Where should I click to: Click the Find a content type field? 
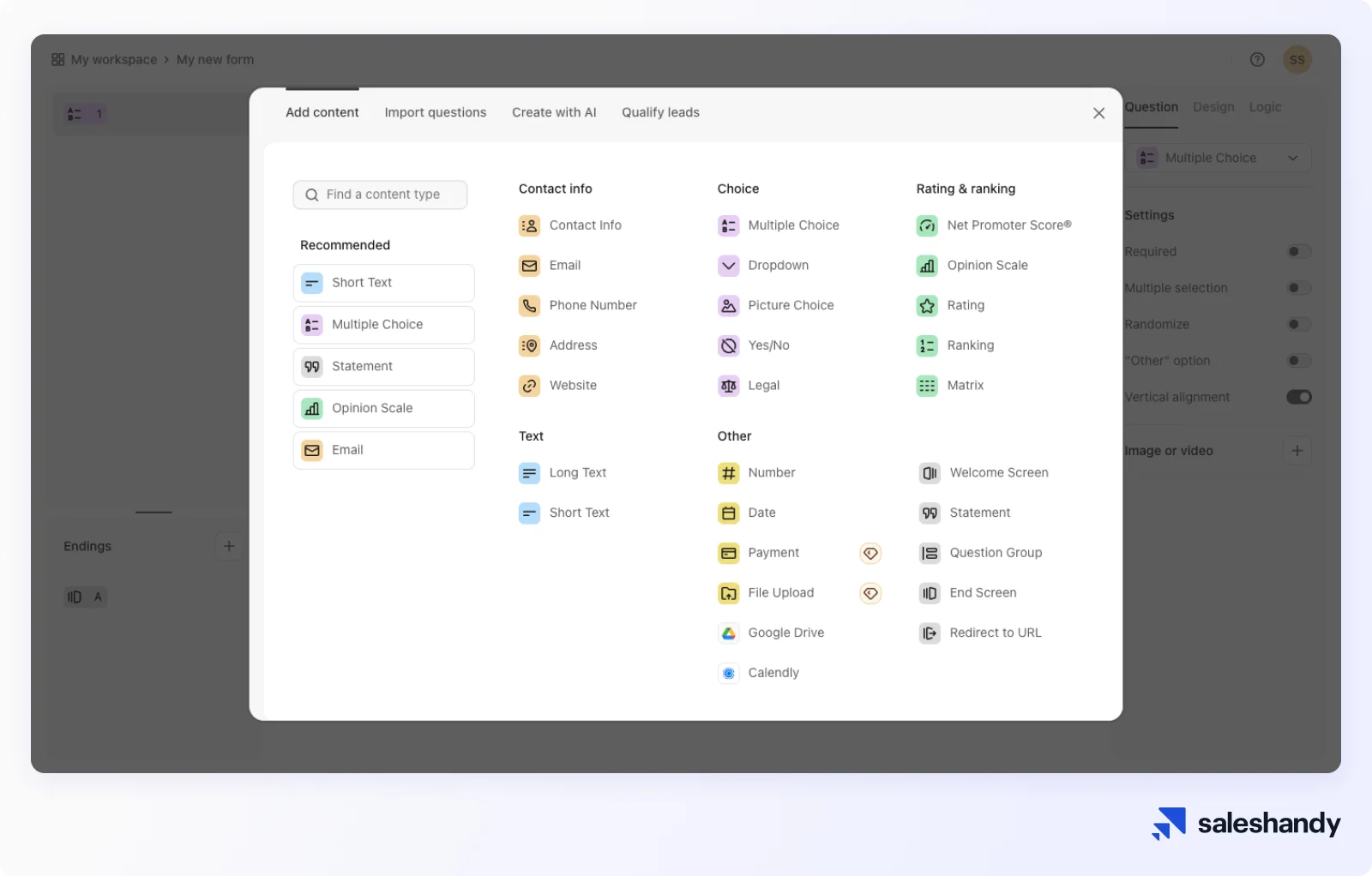381,195
